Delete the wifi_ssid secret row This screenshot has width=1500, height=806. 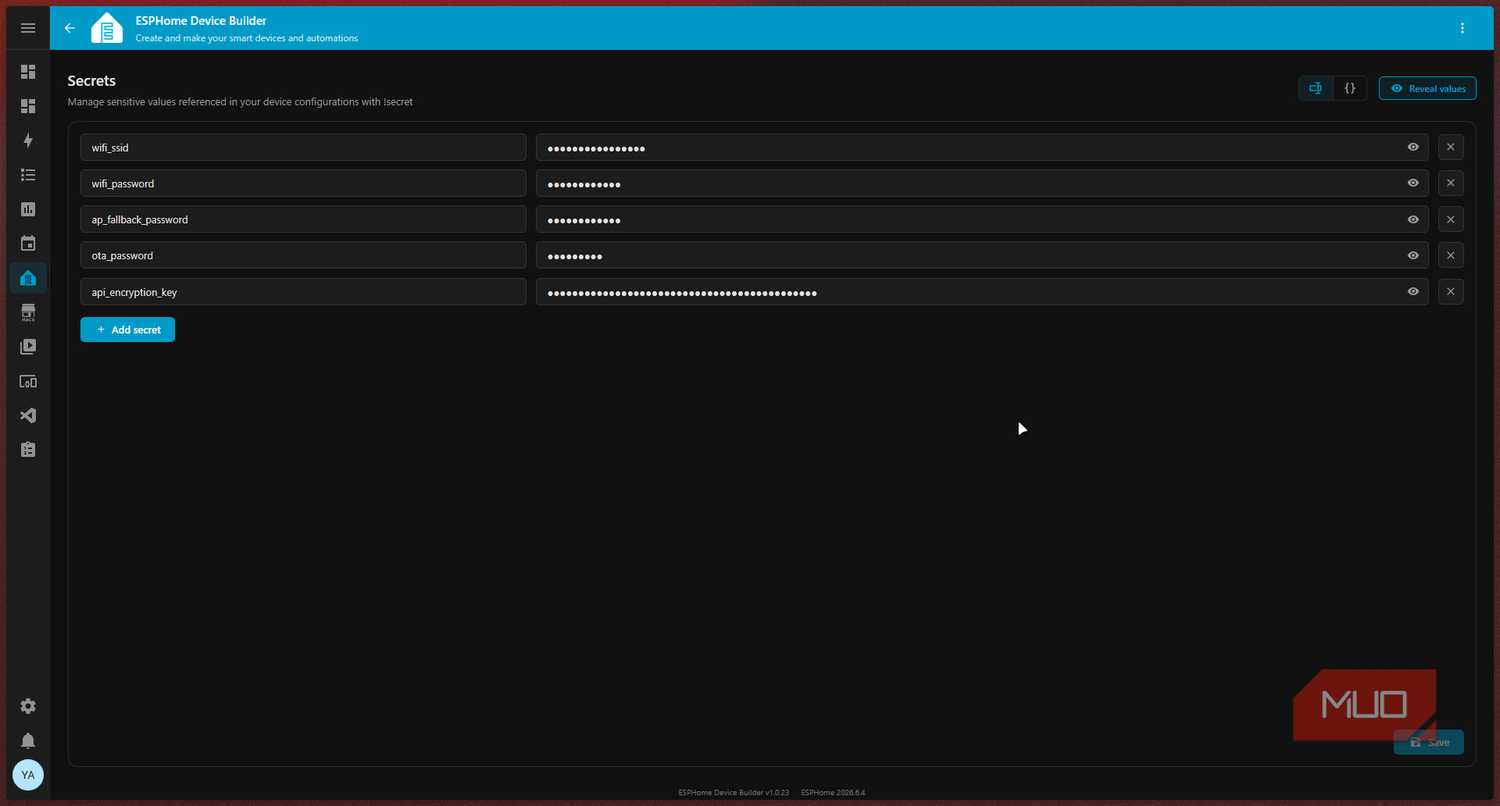(1451, 147)
